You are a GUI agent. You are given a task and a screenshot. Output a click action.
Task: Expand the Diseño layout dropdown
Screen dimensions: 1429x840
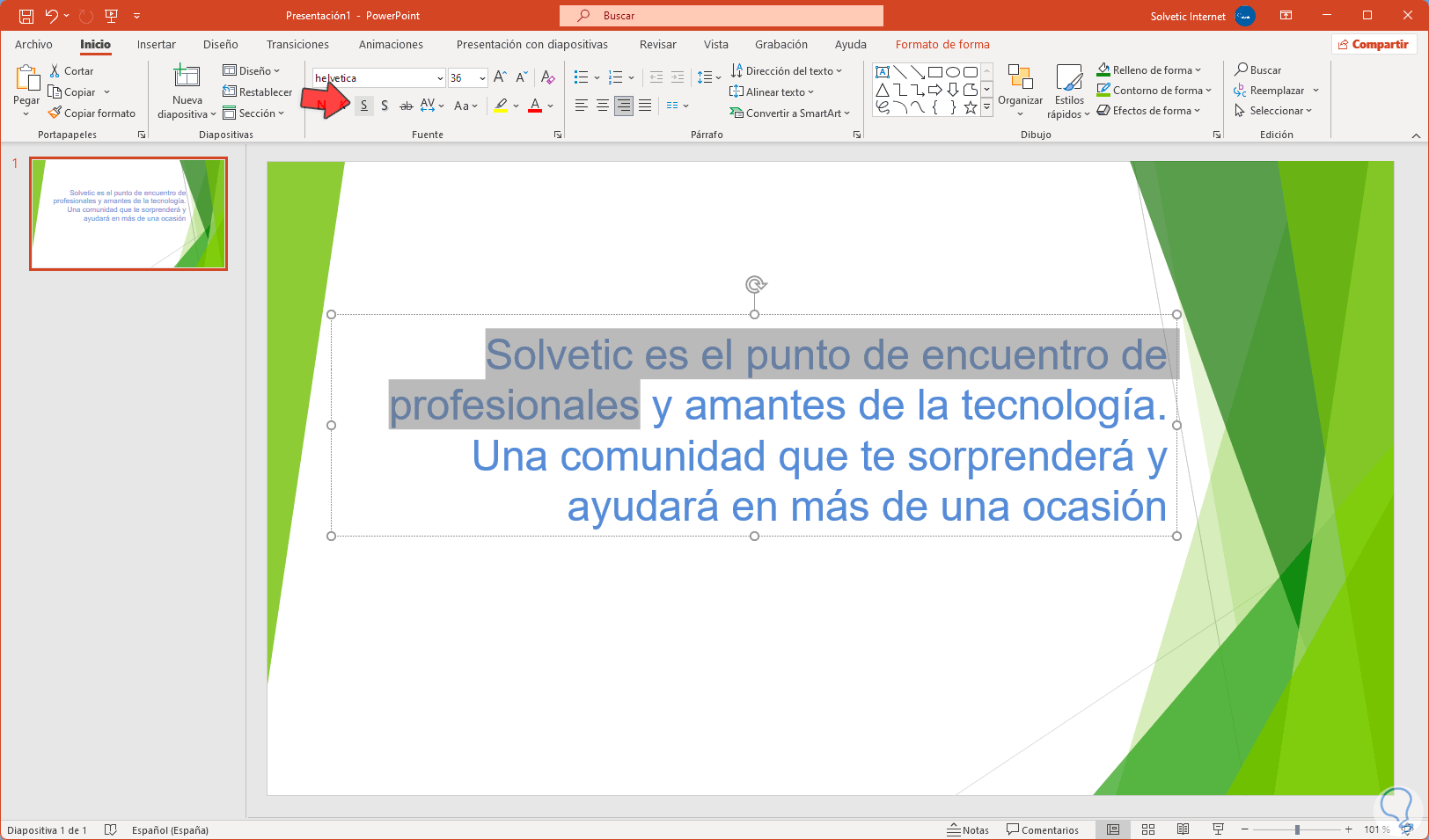tap(252, 71)
